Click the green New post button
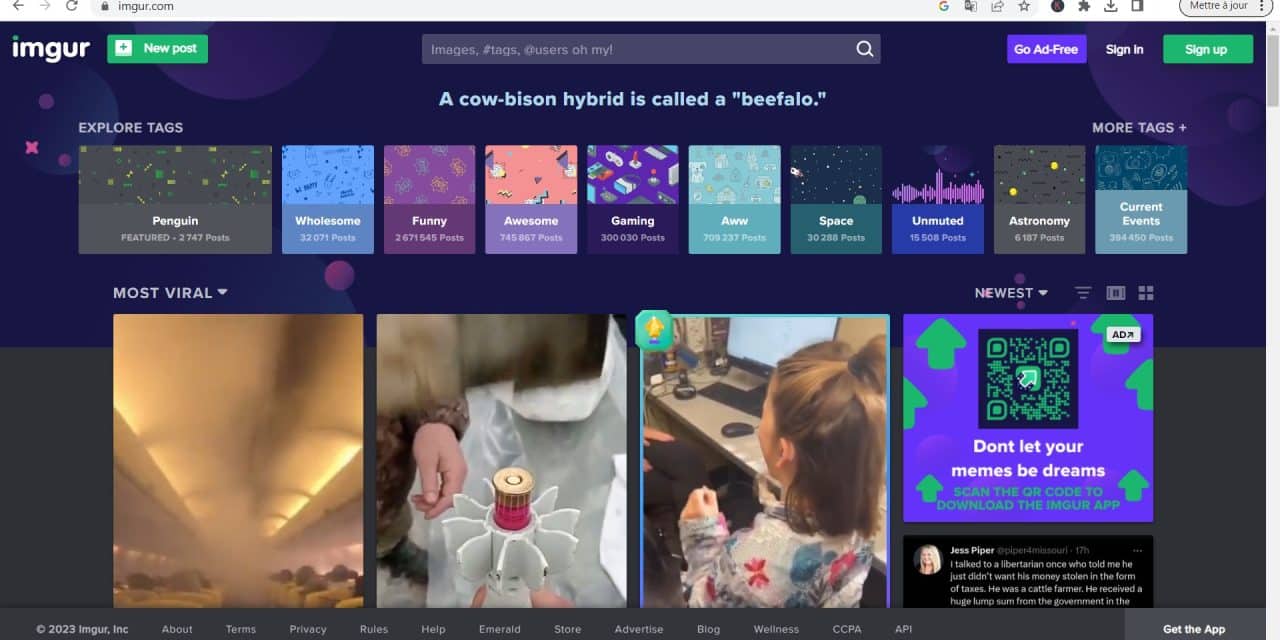 click(157, 49)
